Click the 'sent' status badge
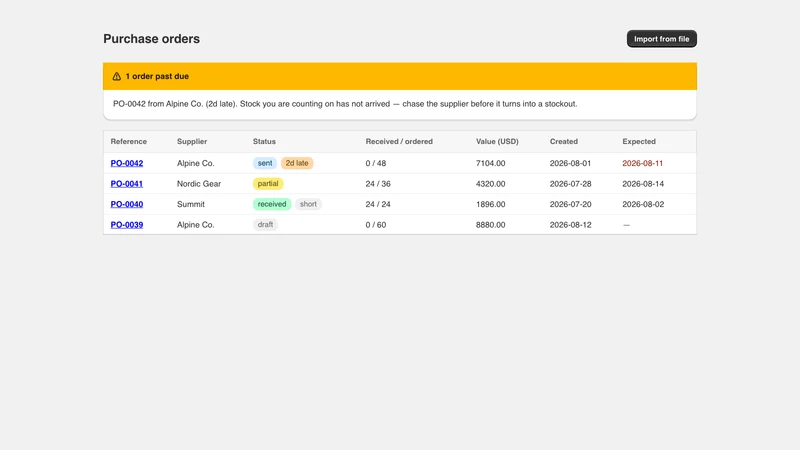 265,163
